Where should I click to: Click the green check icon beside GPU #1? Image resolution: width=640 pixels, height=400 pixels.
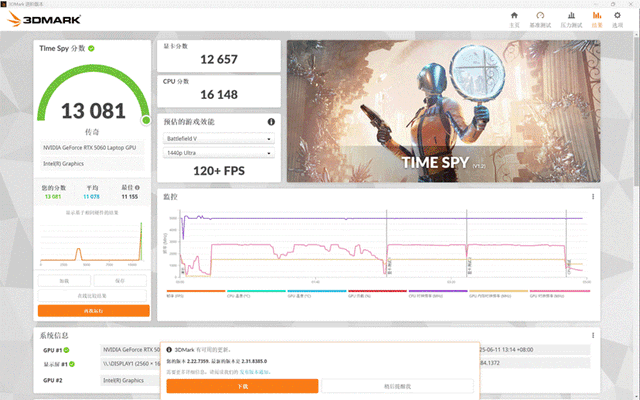pos(67,350)
